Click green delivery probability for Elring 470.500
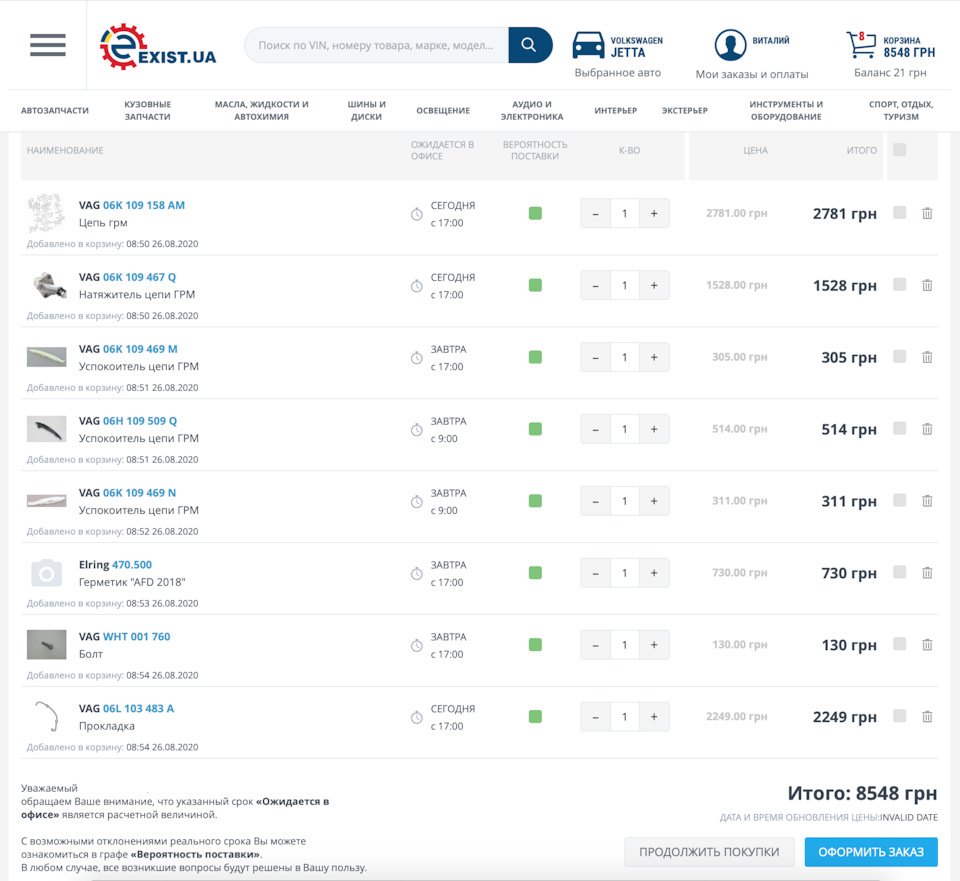This screenshot has width=960, height=881. (x=535, y=573)
